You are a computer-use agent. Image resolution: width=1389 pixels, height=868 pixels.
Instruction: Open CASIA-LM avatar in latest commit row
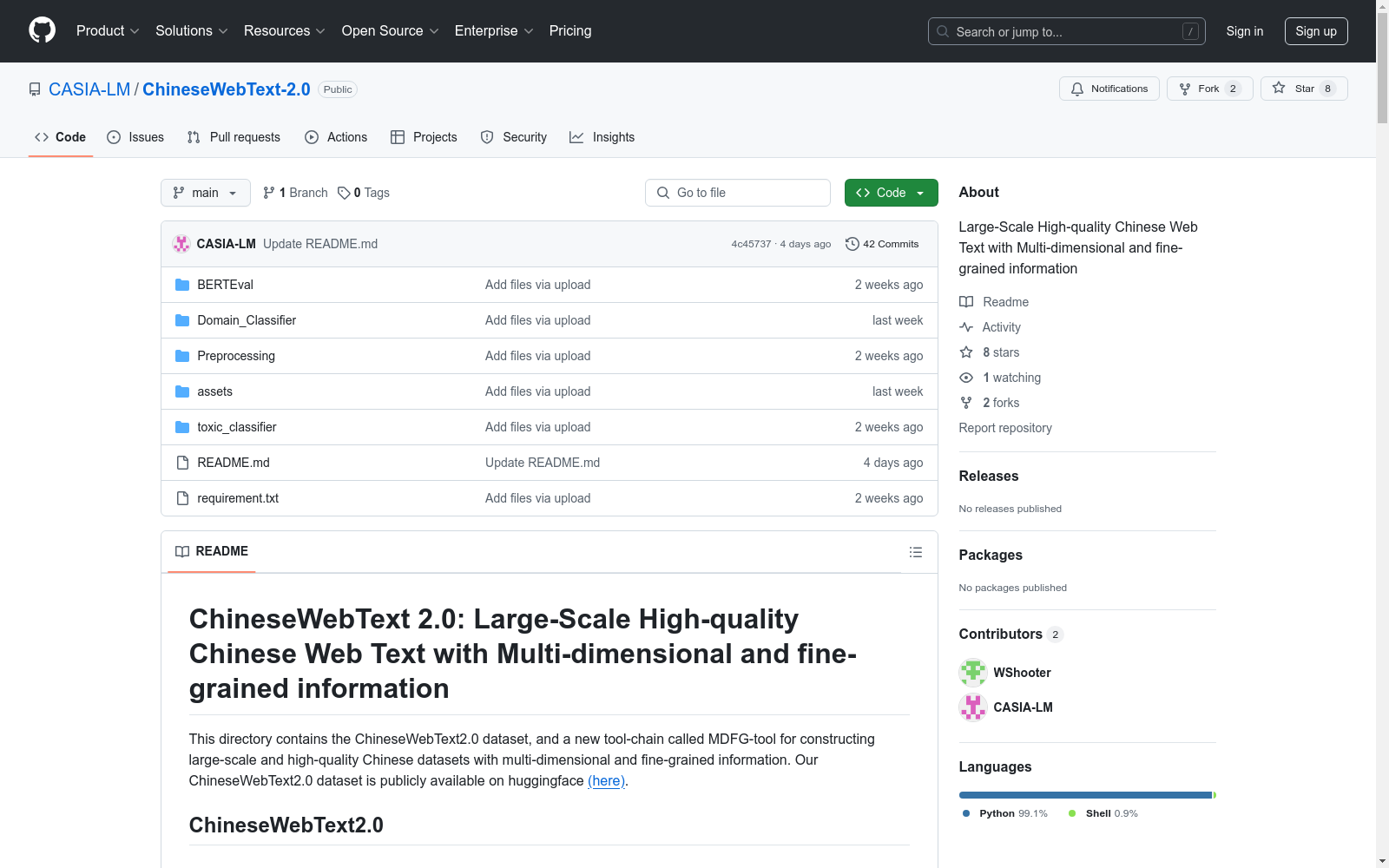[181, 244]
